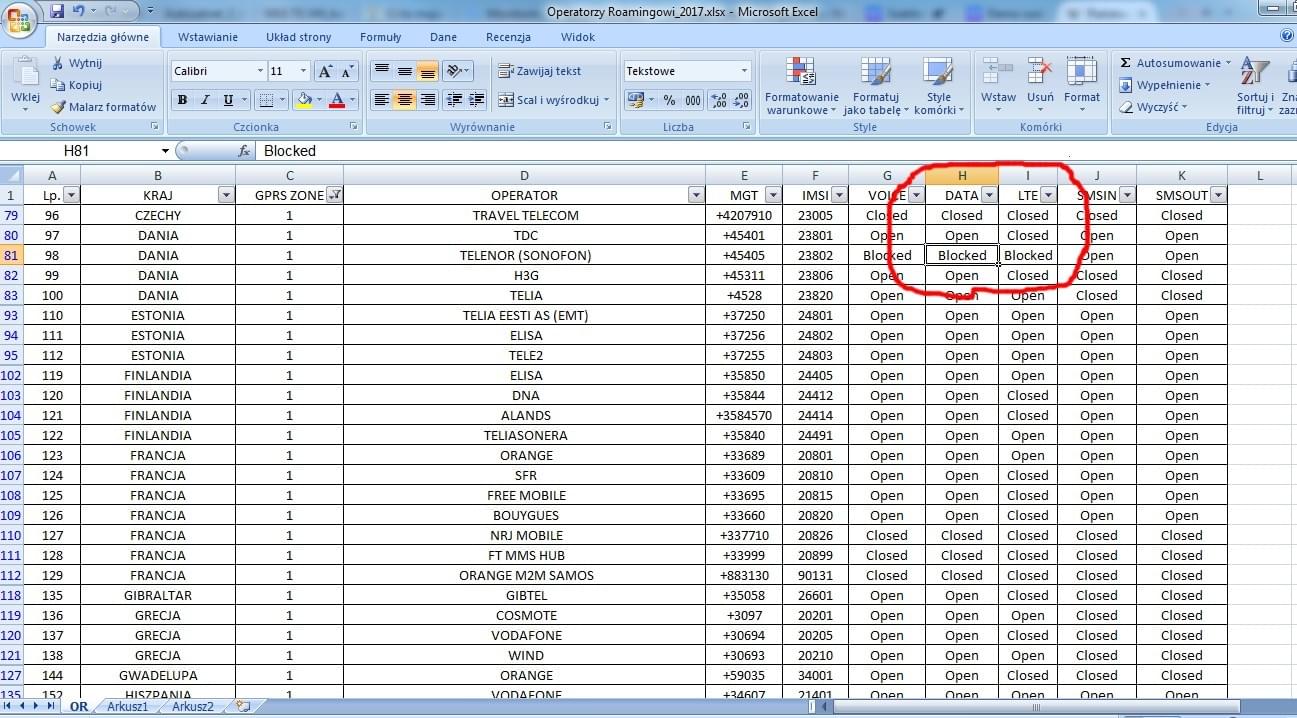Increase the cell indent
Image resolution: width=1297 pixels, height=718 pixels.
[x=476, y=100]
